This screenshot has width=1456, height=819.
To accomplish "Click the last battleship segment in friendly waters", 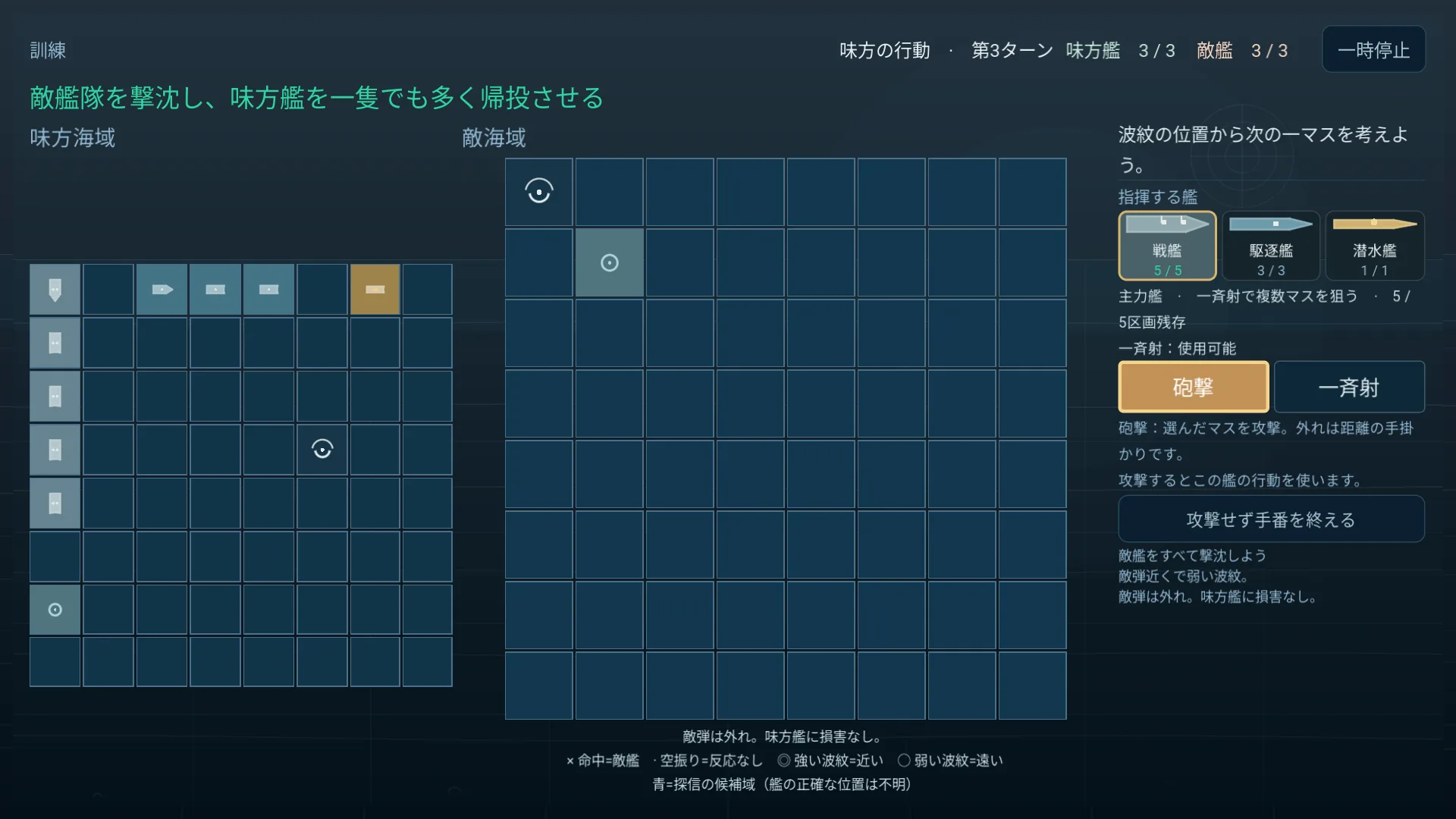I will click(55, 503).
